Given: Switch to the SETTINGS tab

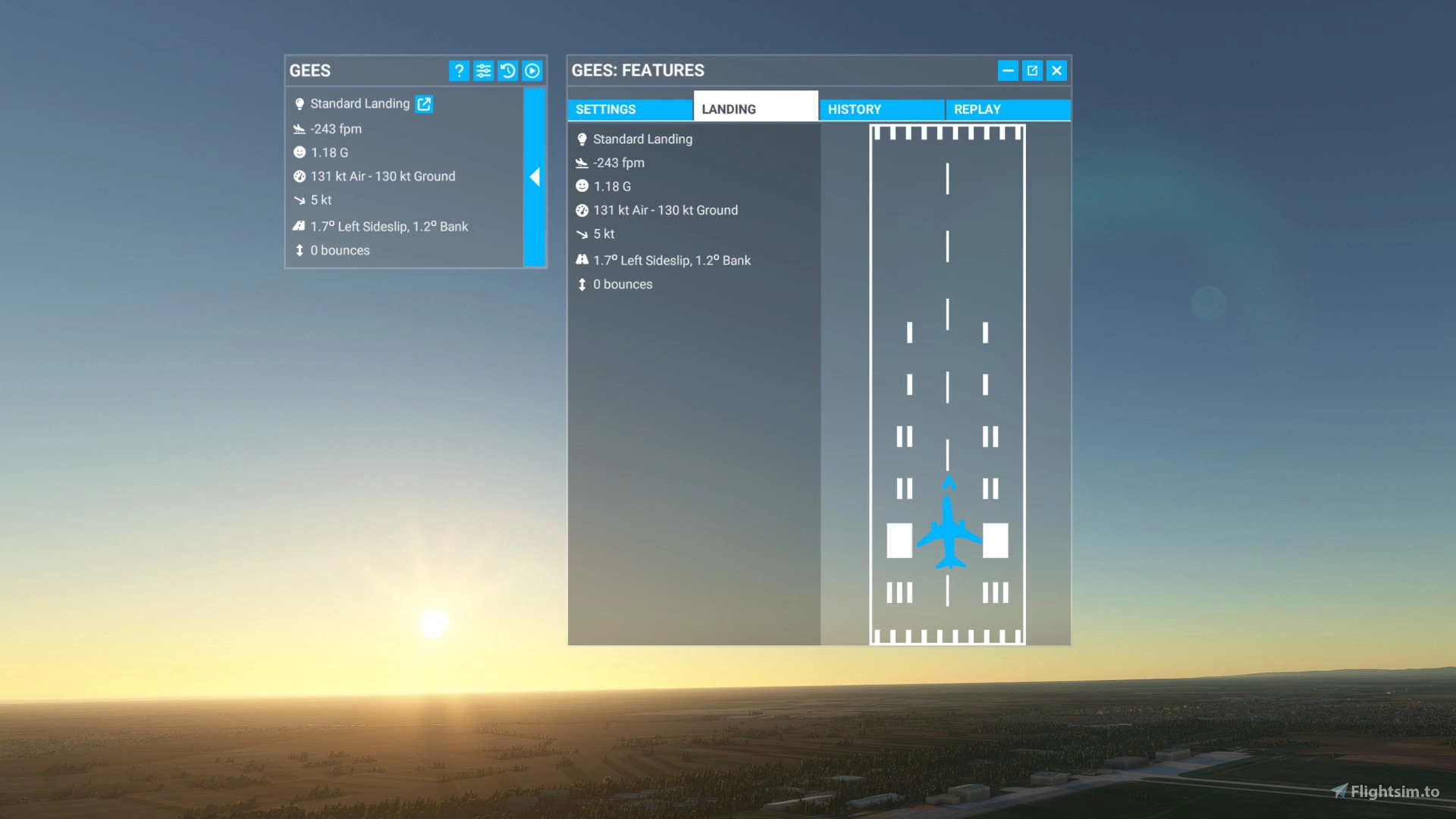Looking at the screenshot, I should [629, 109].
